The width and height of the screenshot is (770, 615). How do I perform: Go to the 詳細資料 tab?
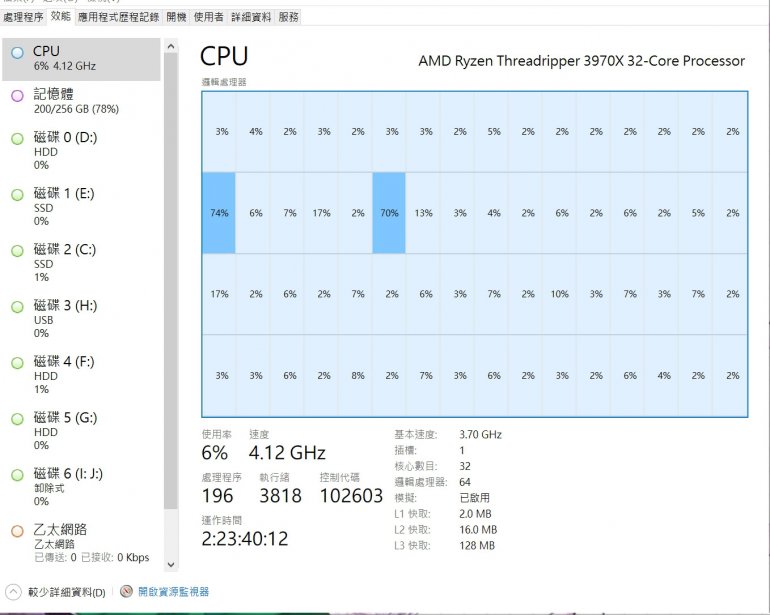[x=251, y=17]
